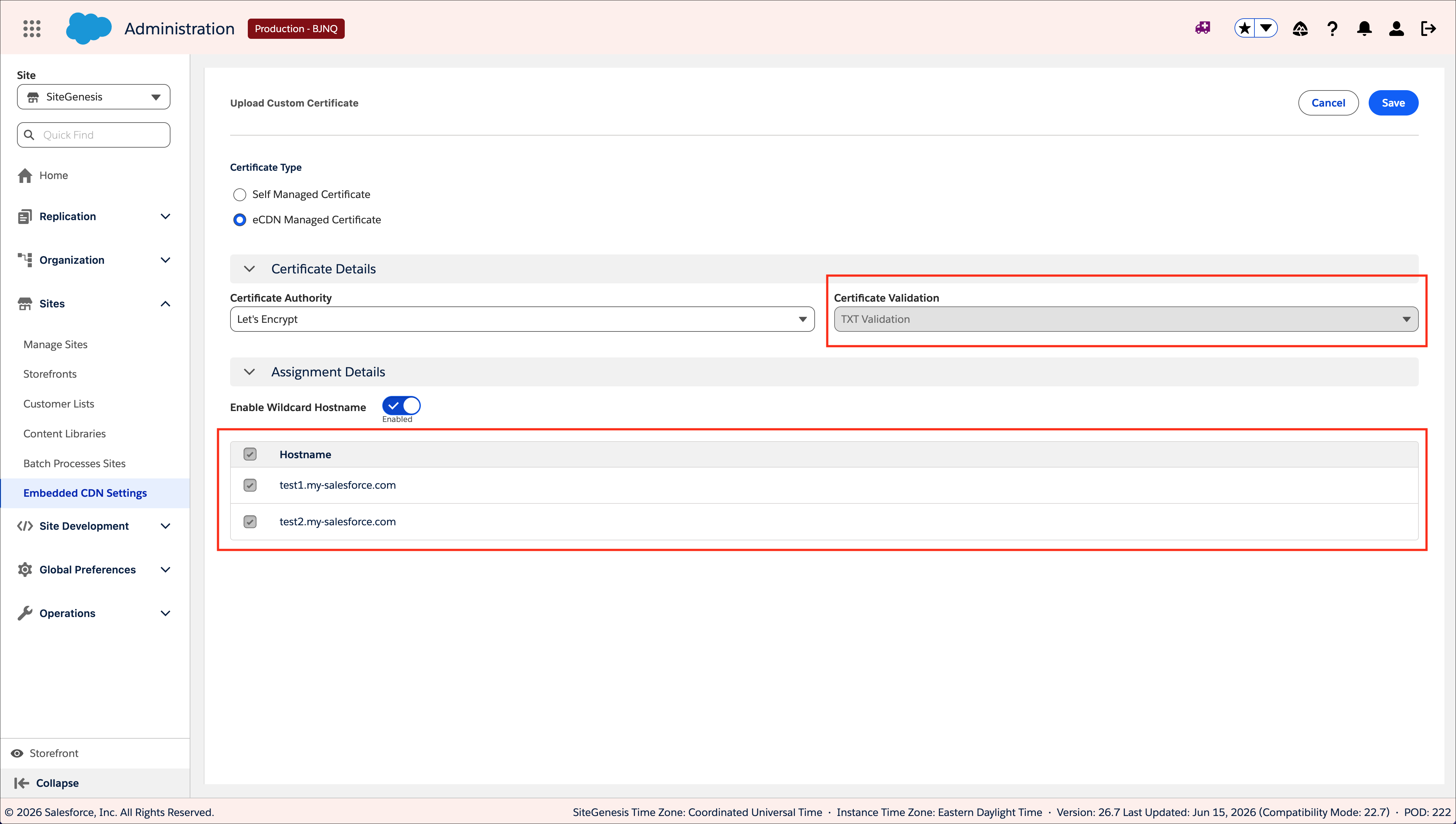Toggle checkbox for test2.my-salesforce.com
This screenshot has height=824, width=1456.
coord(250,522)
